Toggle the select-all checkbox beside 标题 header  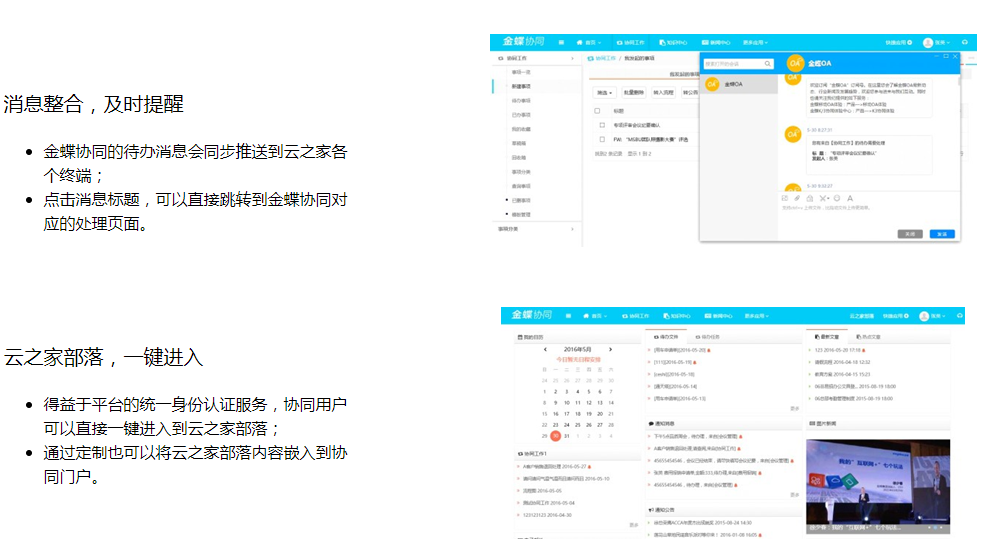[x=598, y=110]
